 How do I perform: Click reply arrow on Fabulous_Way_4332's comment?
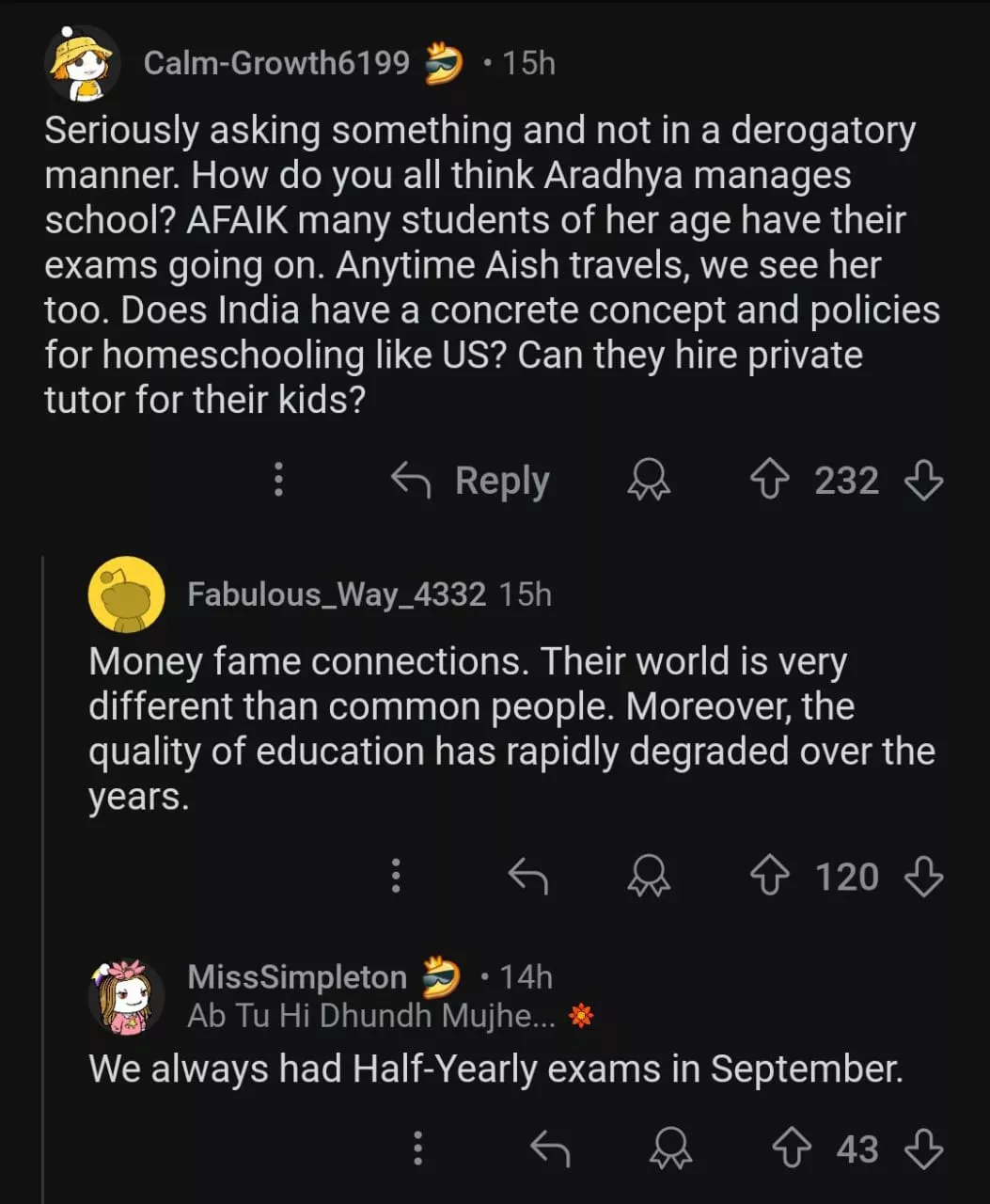click(x=527, y=878)
